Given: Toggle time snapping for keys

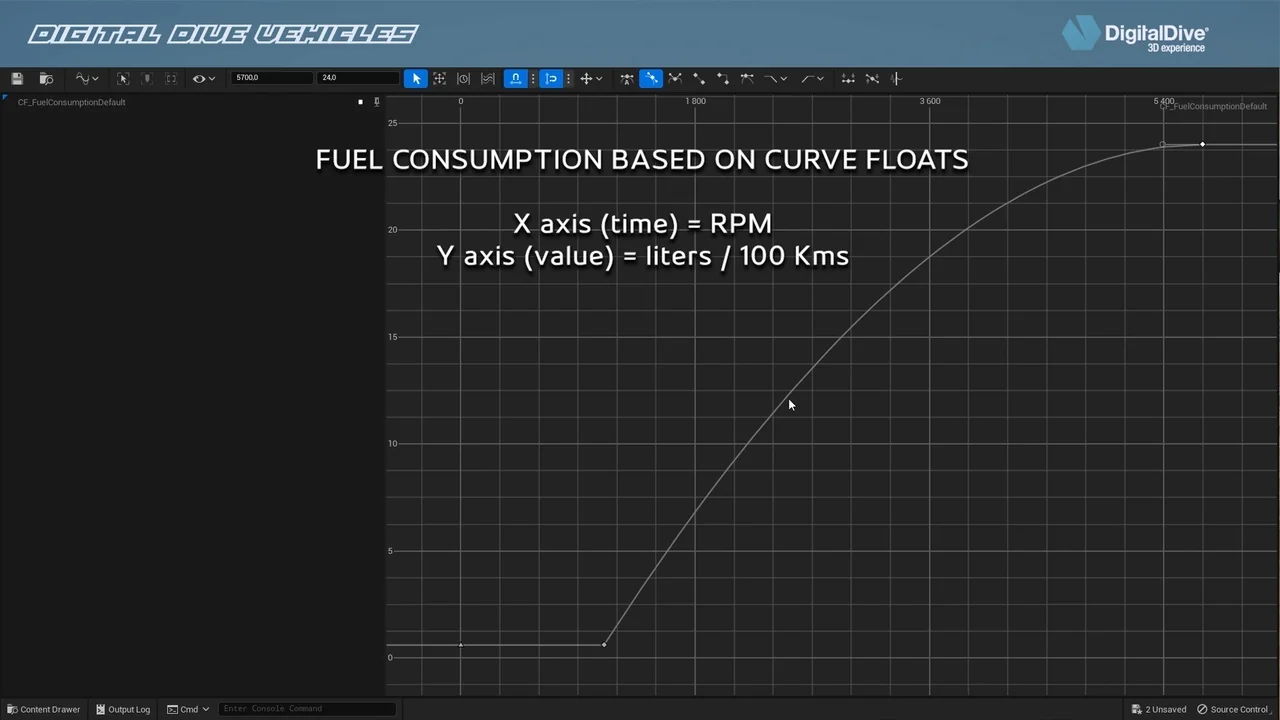Looking at the screenshot, I should pos(515,78).
